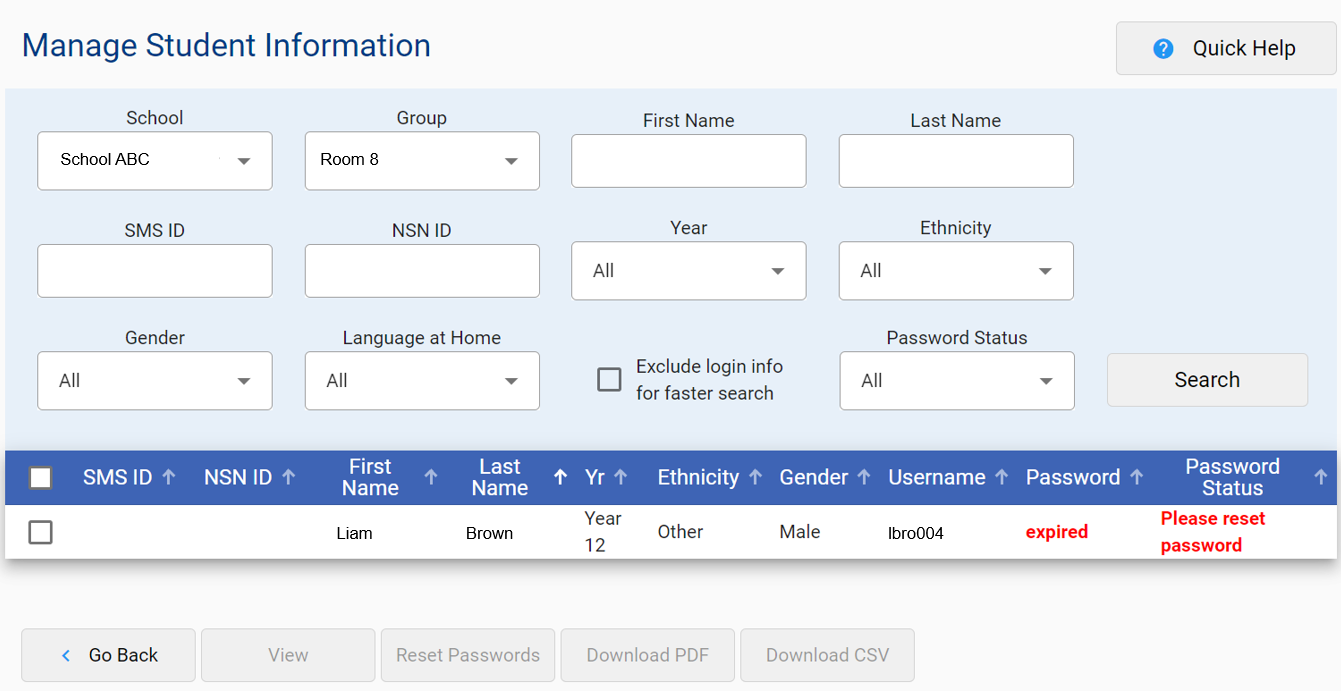Select all students via header checkbox
This screenshot has width=1341, height=692.
point(40,478)
